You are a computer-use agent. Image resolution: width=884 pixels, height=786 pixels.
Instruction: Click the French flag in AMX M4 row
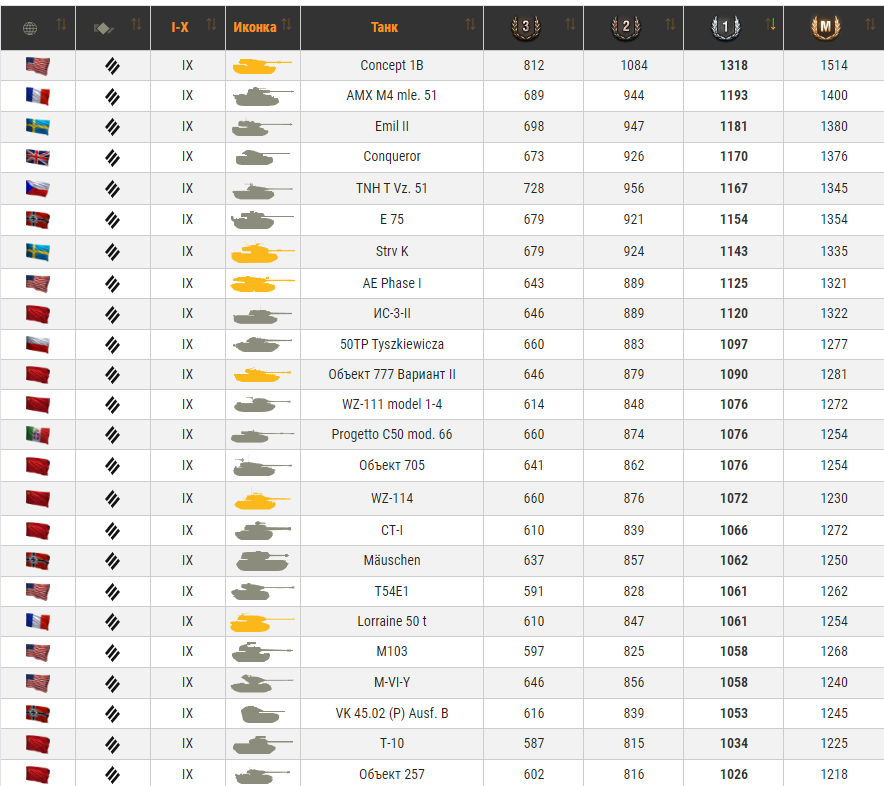pyautogui.click(x=38, y=96)
